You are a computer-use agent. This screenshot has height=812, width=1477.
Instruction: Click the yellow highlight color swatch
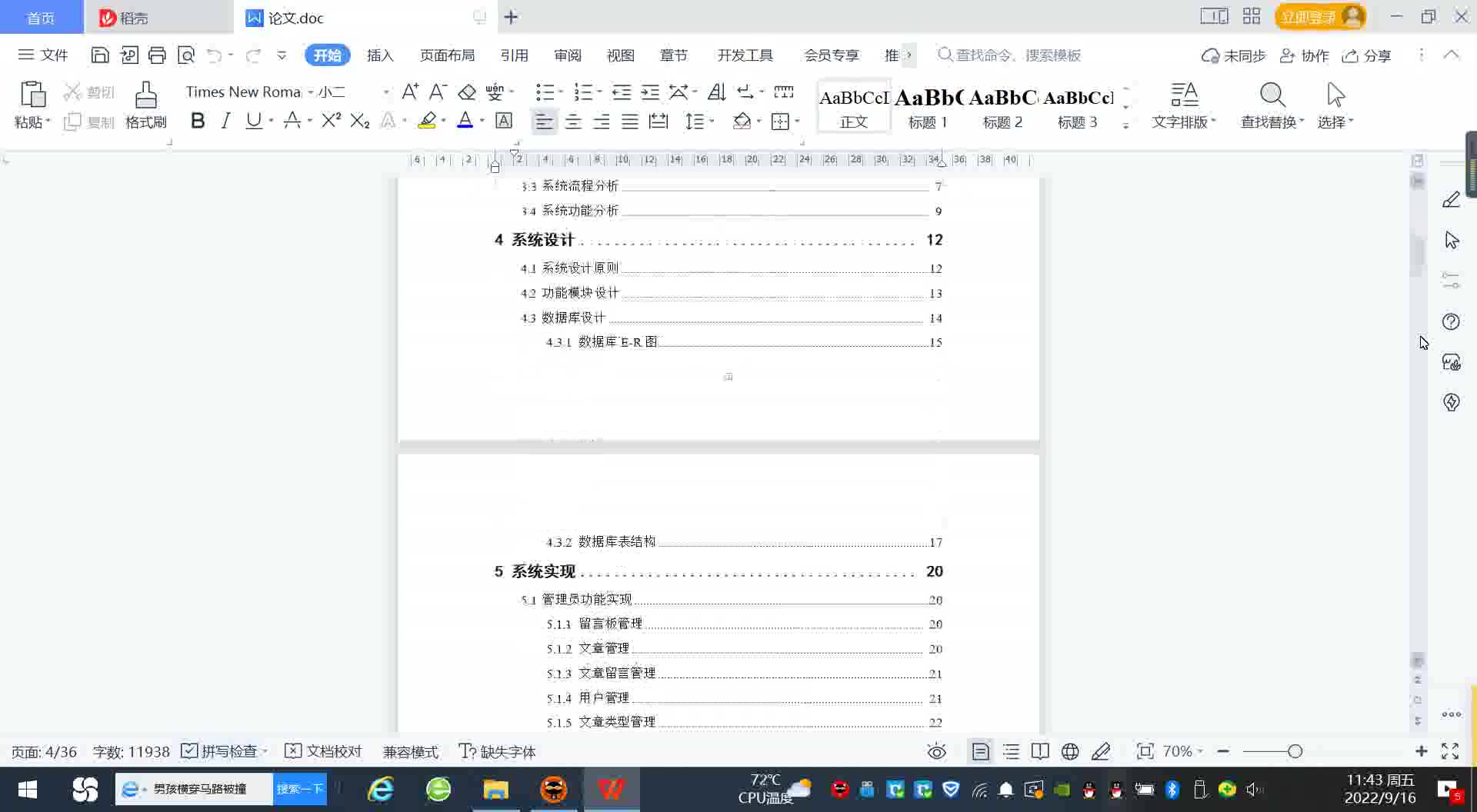[427, 121]
